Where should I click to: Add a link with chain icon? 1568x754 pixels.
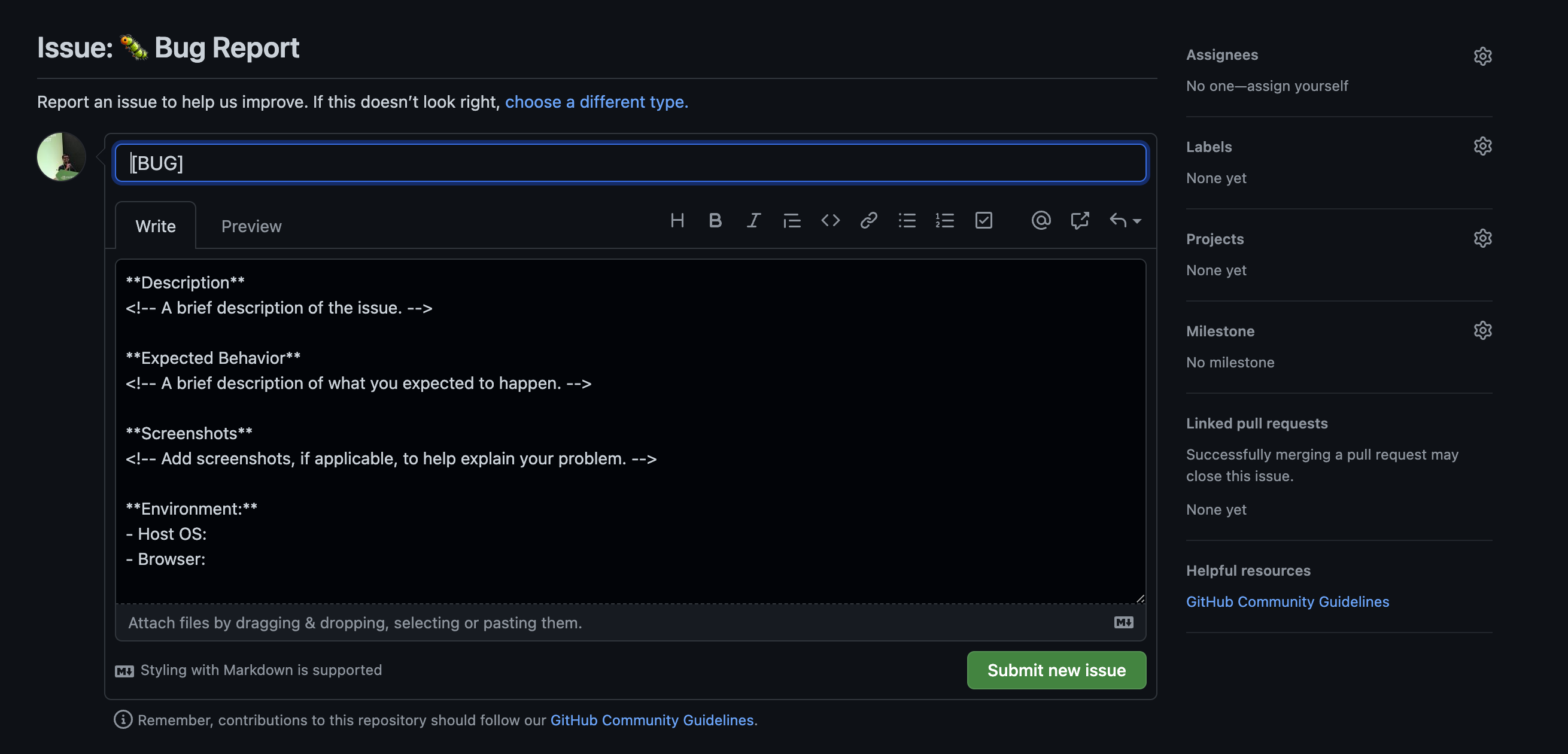point(868,220)
